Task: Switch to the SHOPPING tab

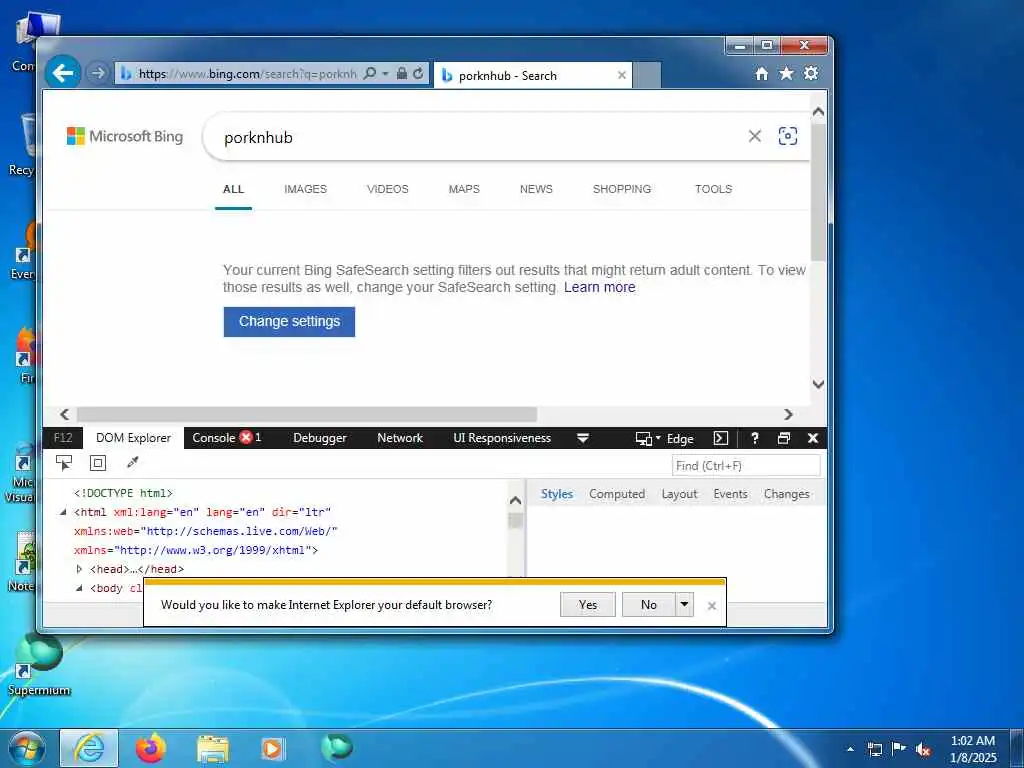Action: [622, 189]
